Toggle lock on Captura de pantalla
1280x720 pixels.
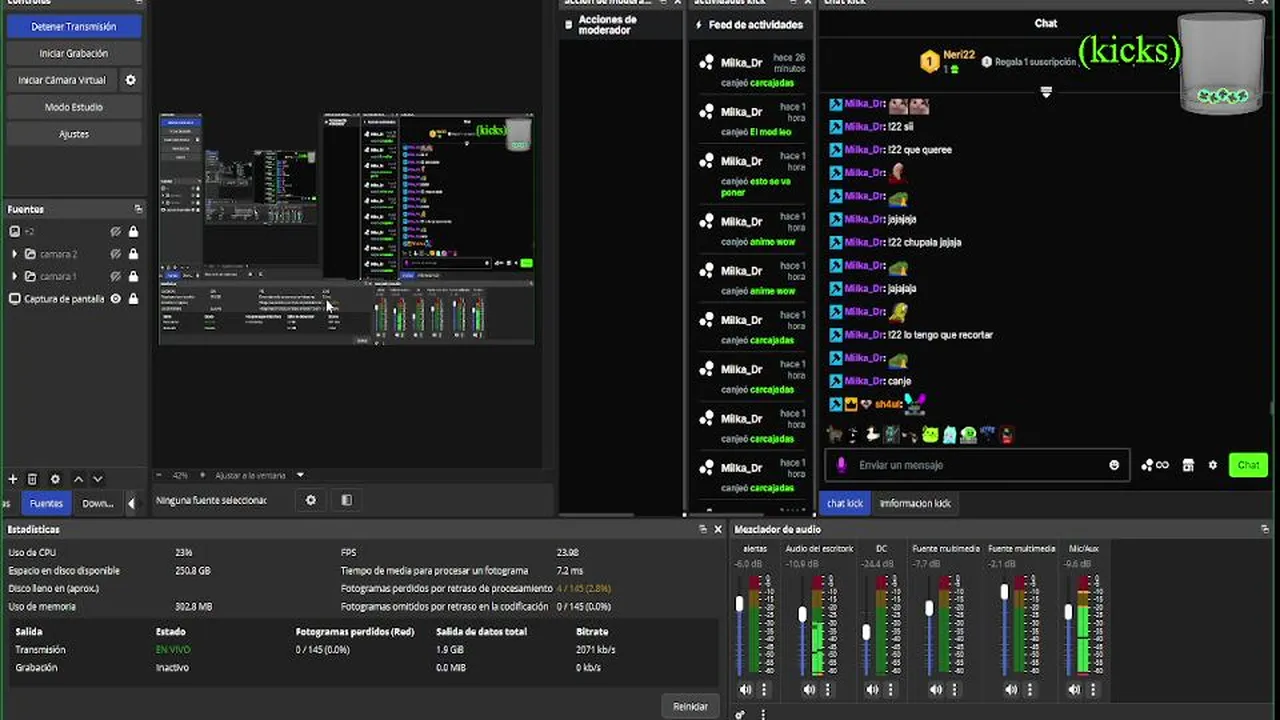[x=133, y=299]
